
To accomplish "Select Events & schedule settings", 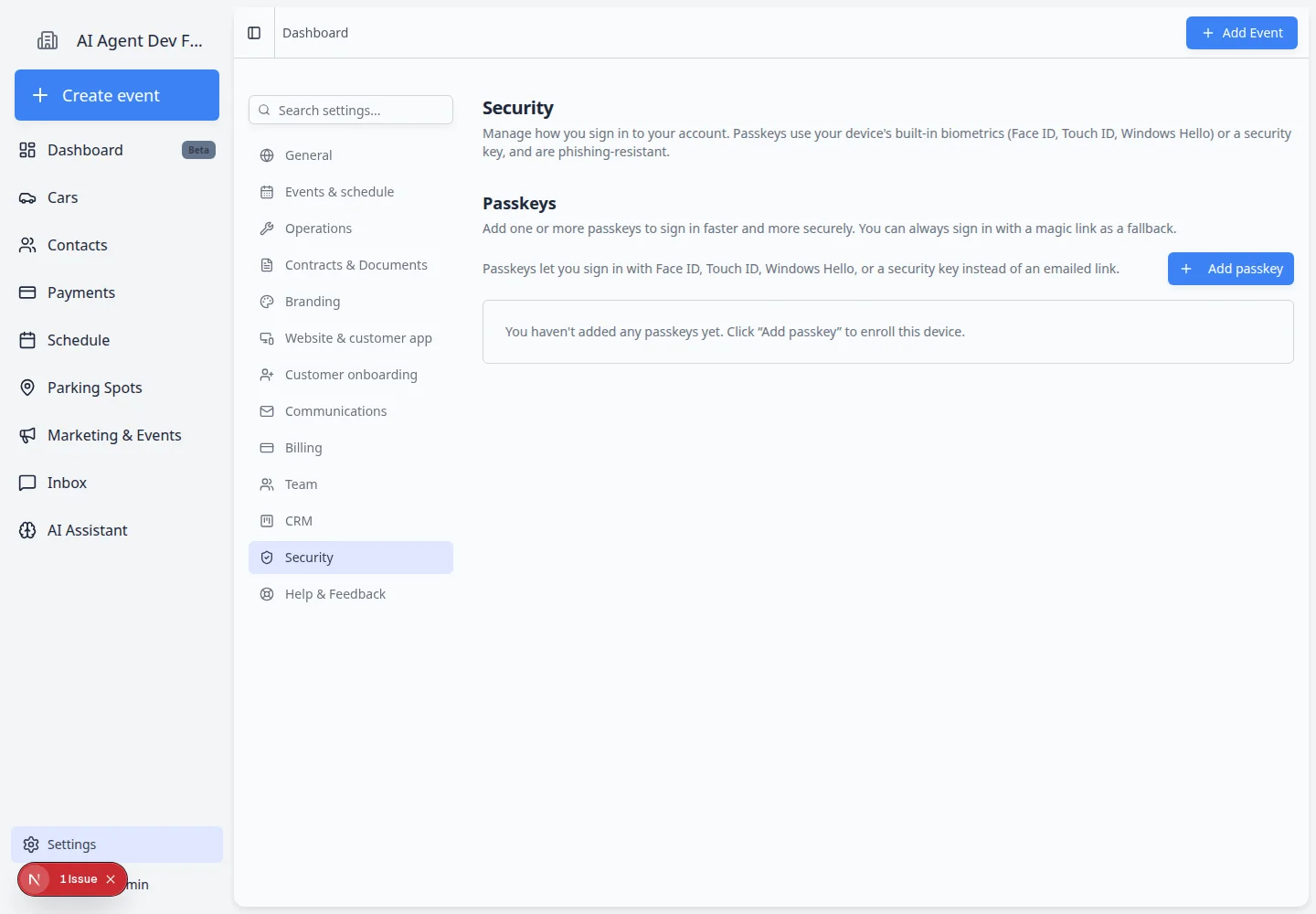I will pyautogui.click(x=351, y=192).
